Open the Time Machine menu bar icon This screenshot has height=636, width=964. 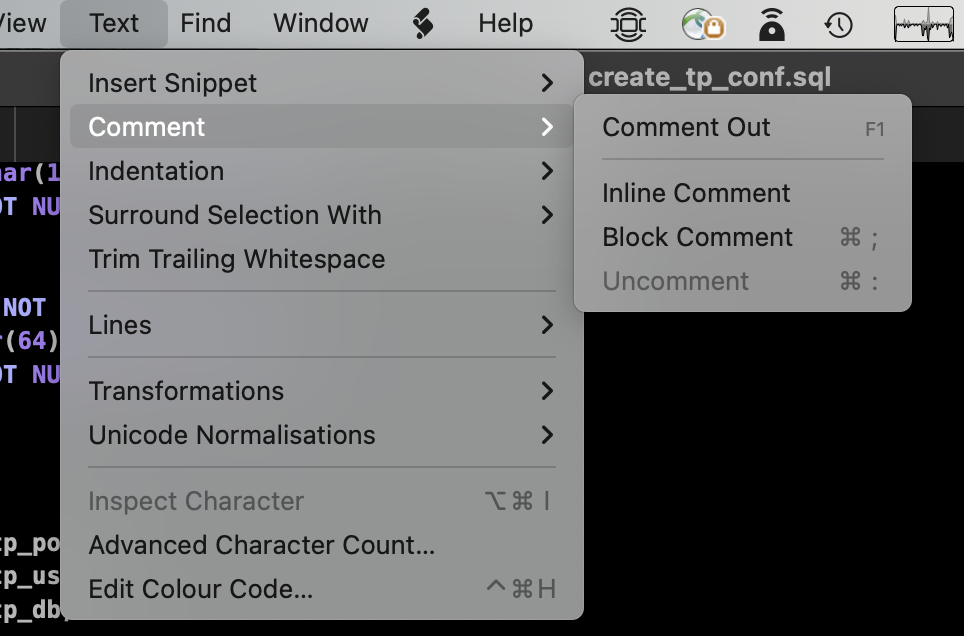click(838, 24)
